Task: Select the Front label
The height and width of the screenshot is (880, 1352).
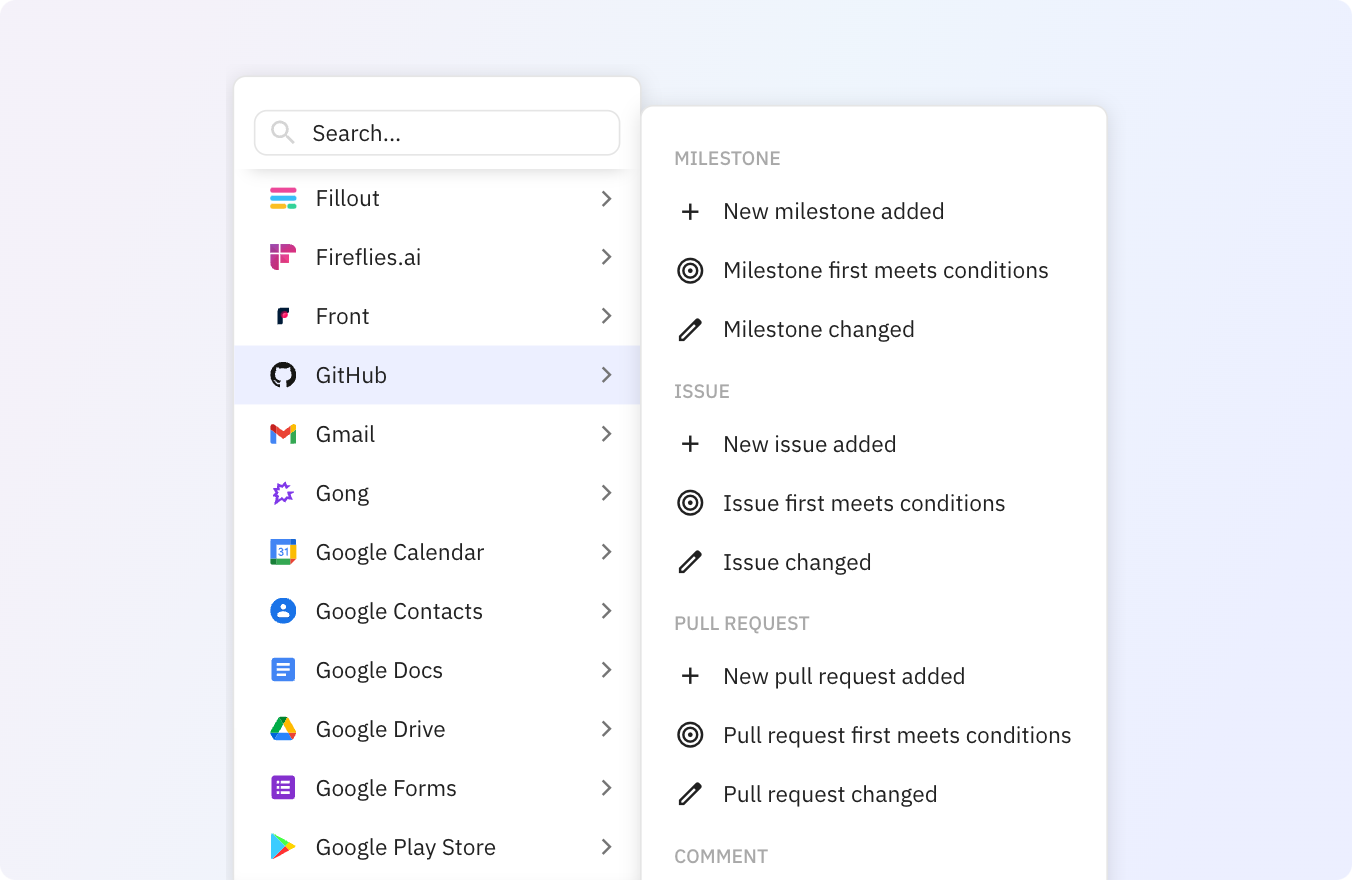Action: click(x=343, y=316)
